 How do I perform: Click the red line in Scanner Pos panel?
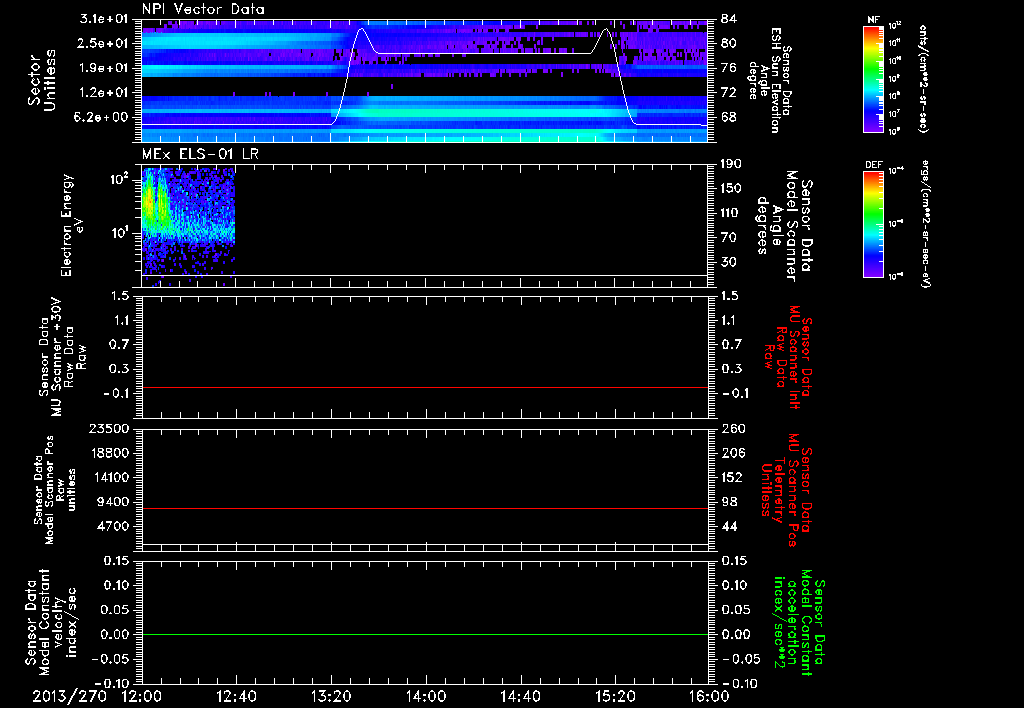(425, 508)
